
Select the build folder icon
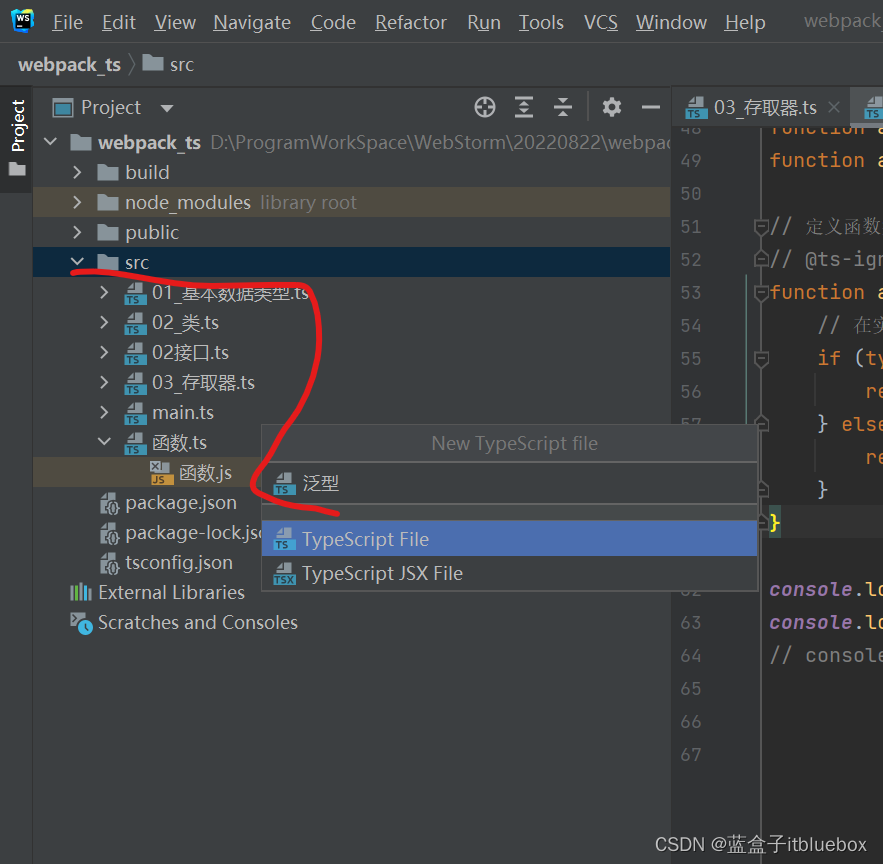click(108, 172)
